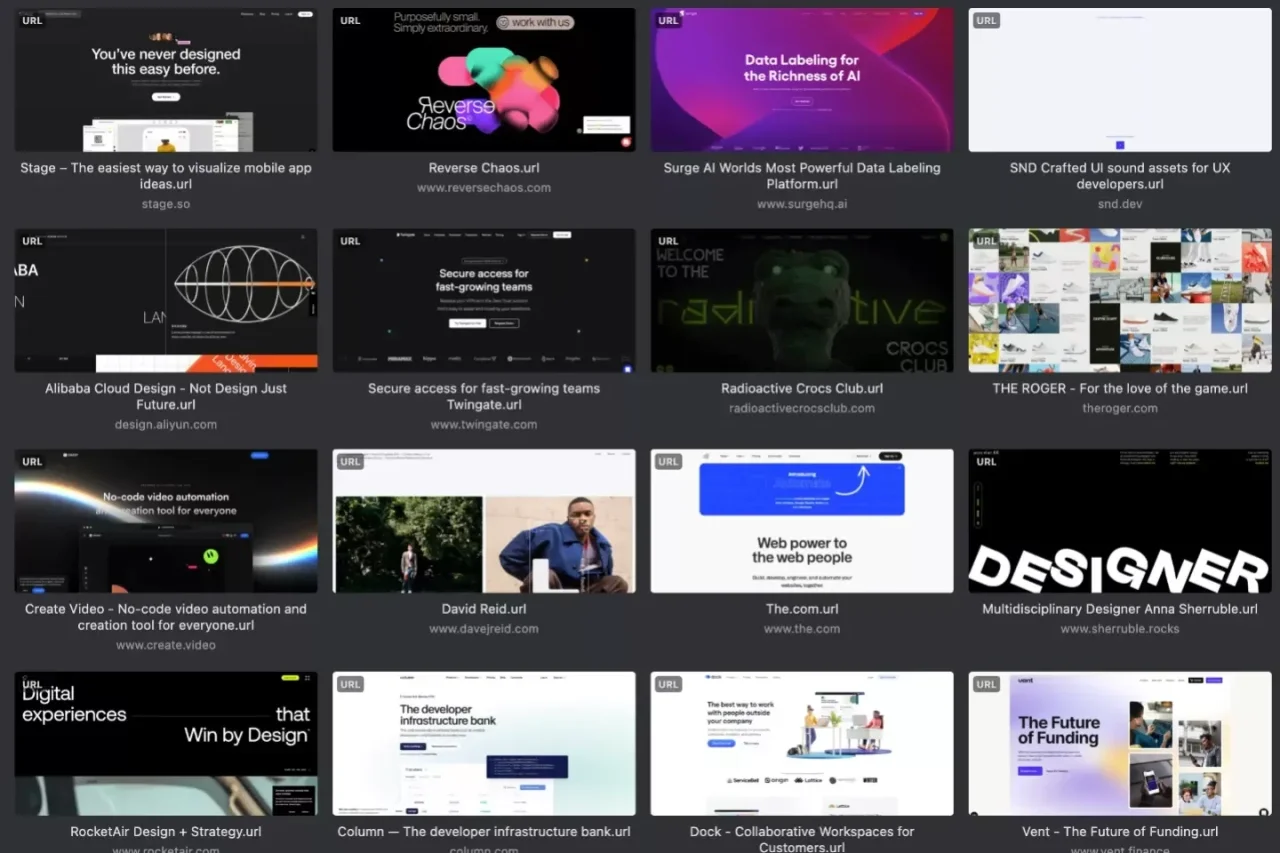Click file name 'Dock - Collaborative Workspaces for Customers.url'
Viewport: 1280px width, 853px height.
click(x=802, y=839)
